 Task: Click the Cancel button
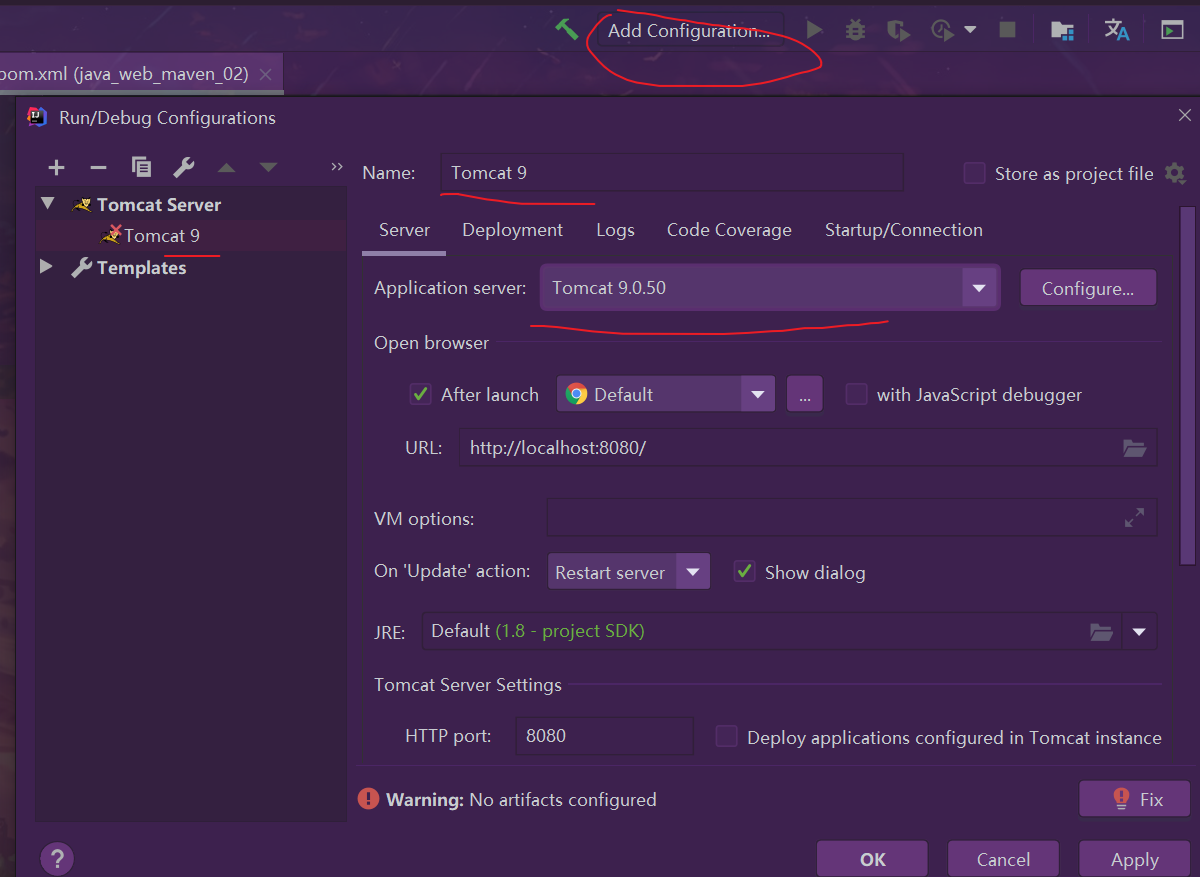click(1003, 859)
